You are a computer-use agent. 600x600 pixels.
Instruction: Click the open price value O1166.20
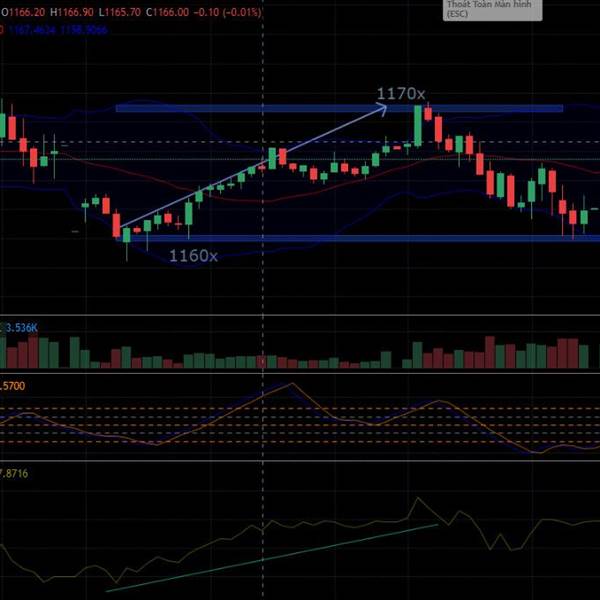tap(23, 12)
